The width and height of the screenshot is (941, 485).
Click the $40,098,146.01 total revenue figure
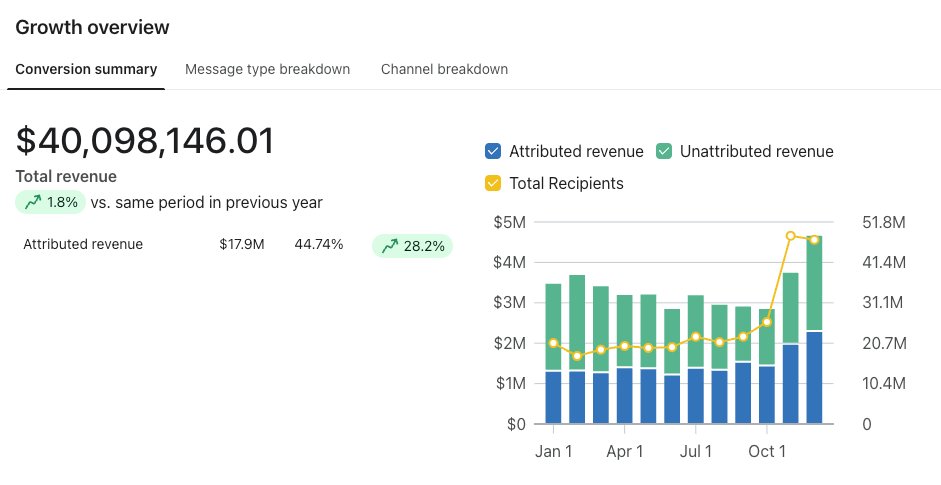click(145, 141)
